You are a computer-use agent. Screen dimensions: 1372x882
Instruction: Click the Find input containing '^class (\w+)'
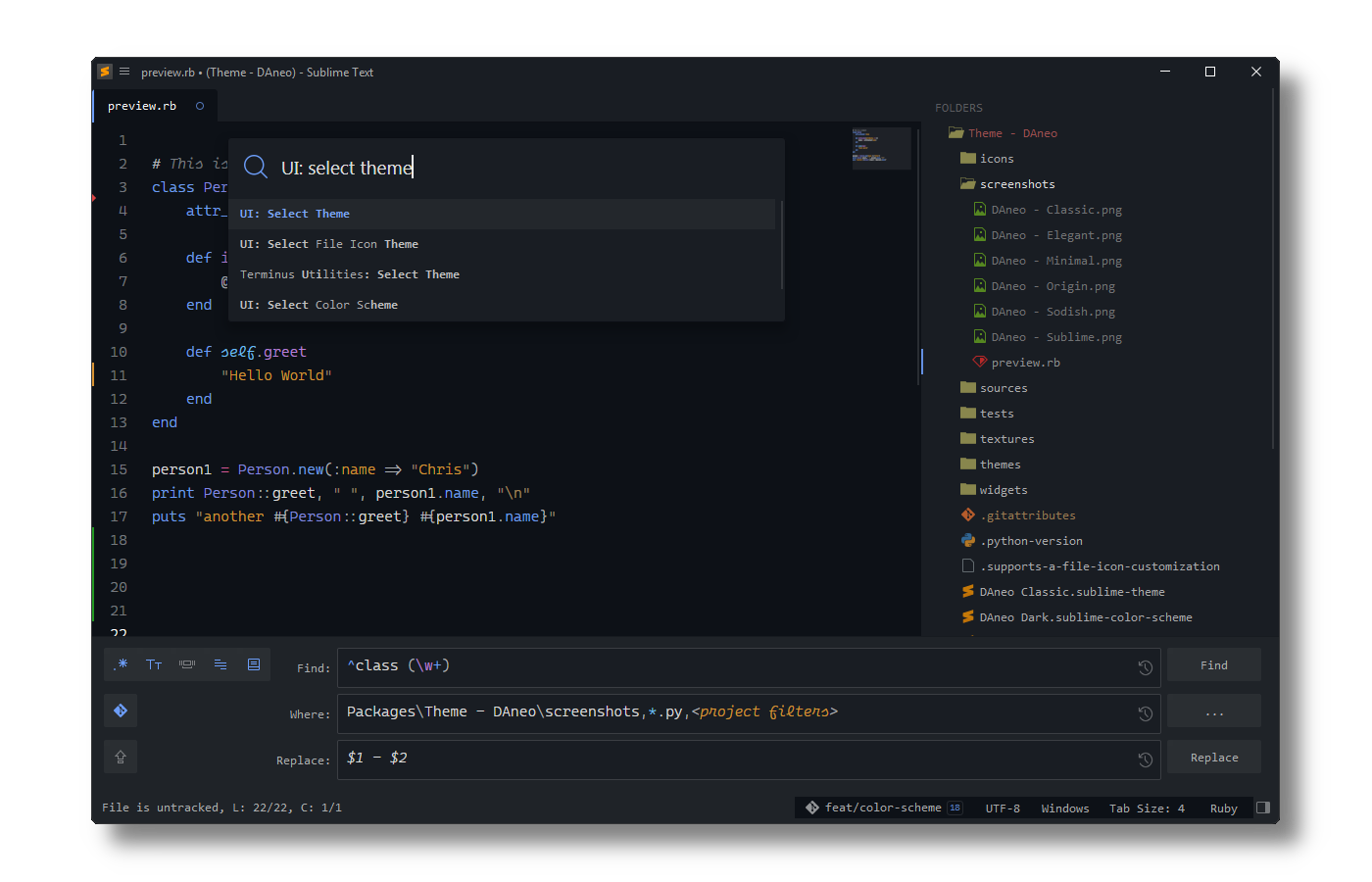749,666
